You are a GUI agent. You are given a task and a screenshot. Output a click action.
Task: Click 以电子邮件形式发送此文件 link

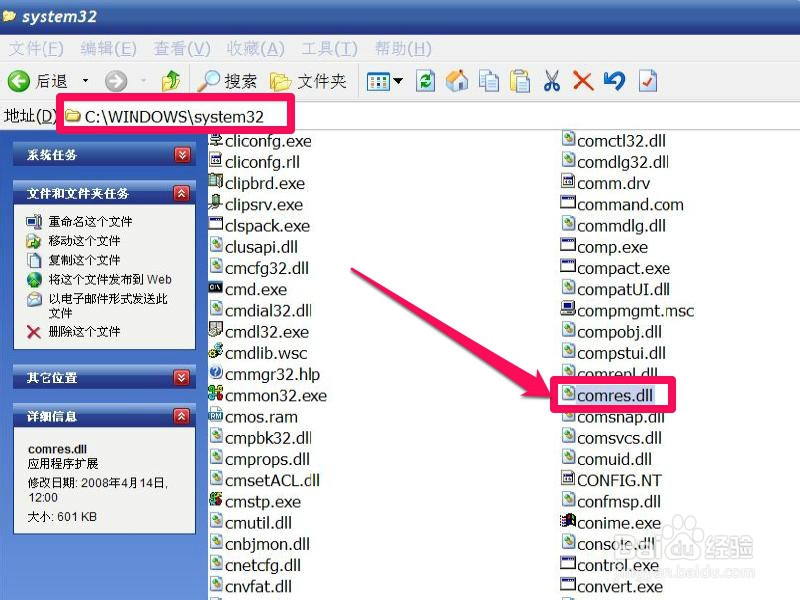coord(108,306)
